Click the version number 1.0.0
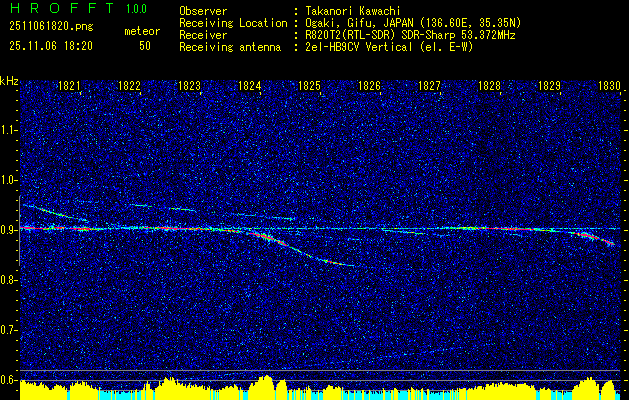 [x=136, y=9]
